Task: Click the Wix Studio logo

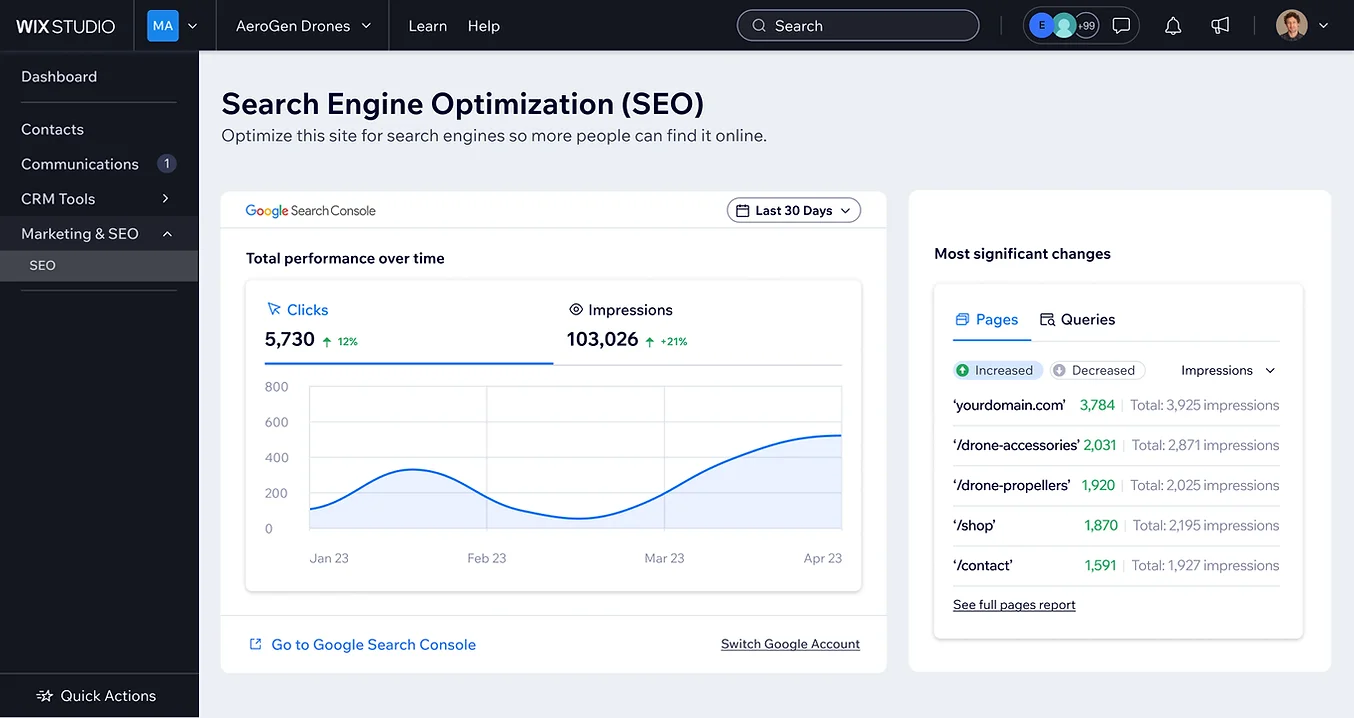Action: tap(66, 26)
